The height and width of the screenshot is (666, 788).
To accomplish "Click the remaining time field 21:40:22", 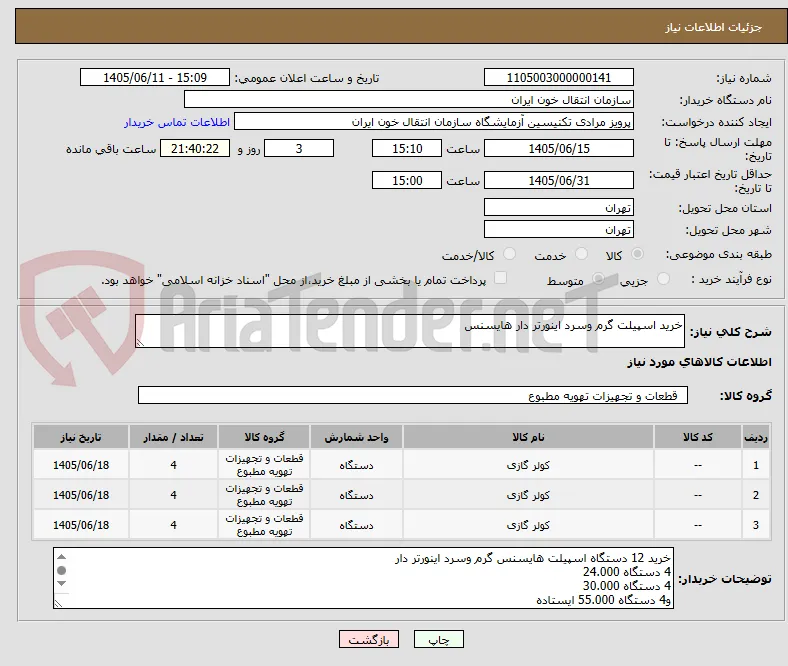I will [x=195, y=148].
